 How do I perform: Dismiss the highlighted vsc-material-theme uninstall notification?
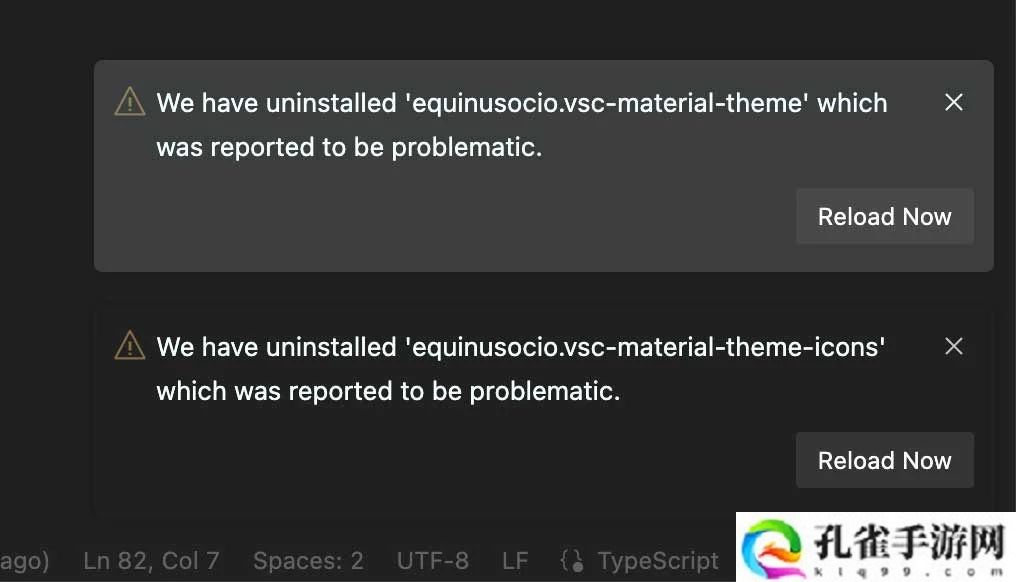(x=954, y=102)
